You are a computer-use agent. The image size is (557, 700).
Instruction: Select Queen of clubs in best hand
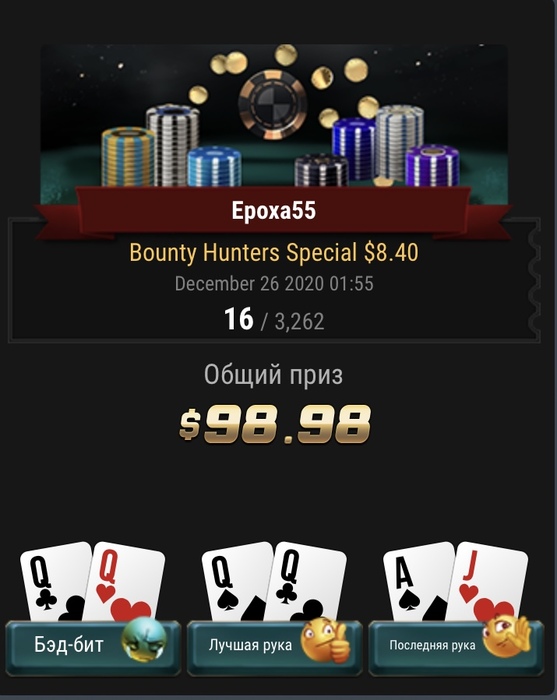coord(307,582)
